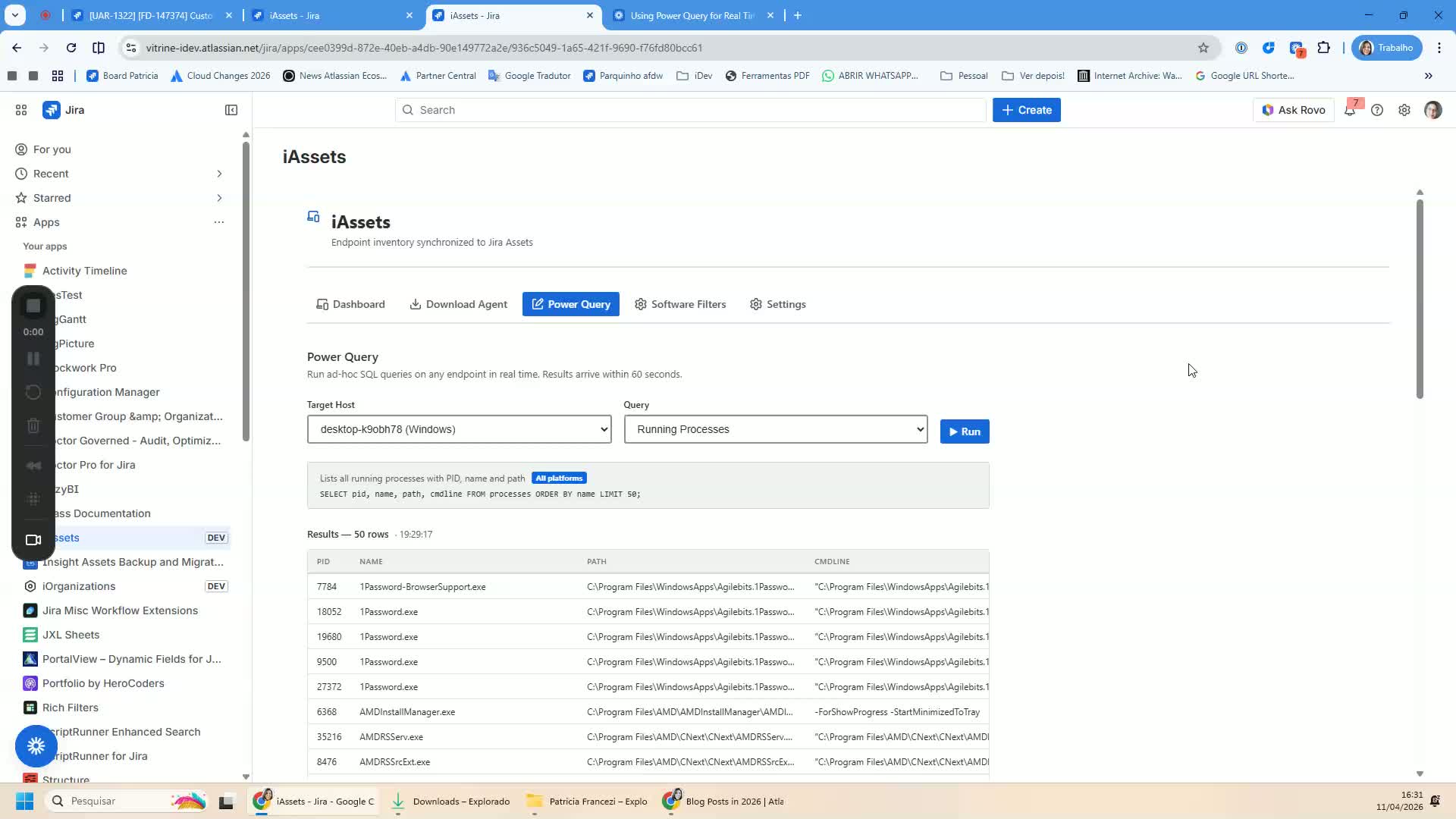Expand the Starred section
1456x819 pixels.
click(x=219, y=198)
